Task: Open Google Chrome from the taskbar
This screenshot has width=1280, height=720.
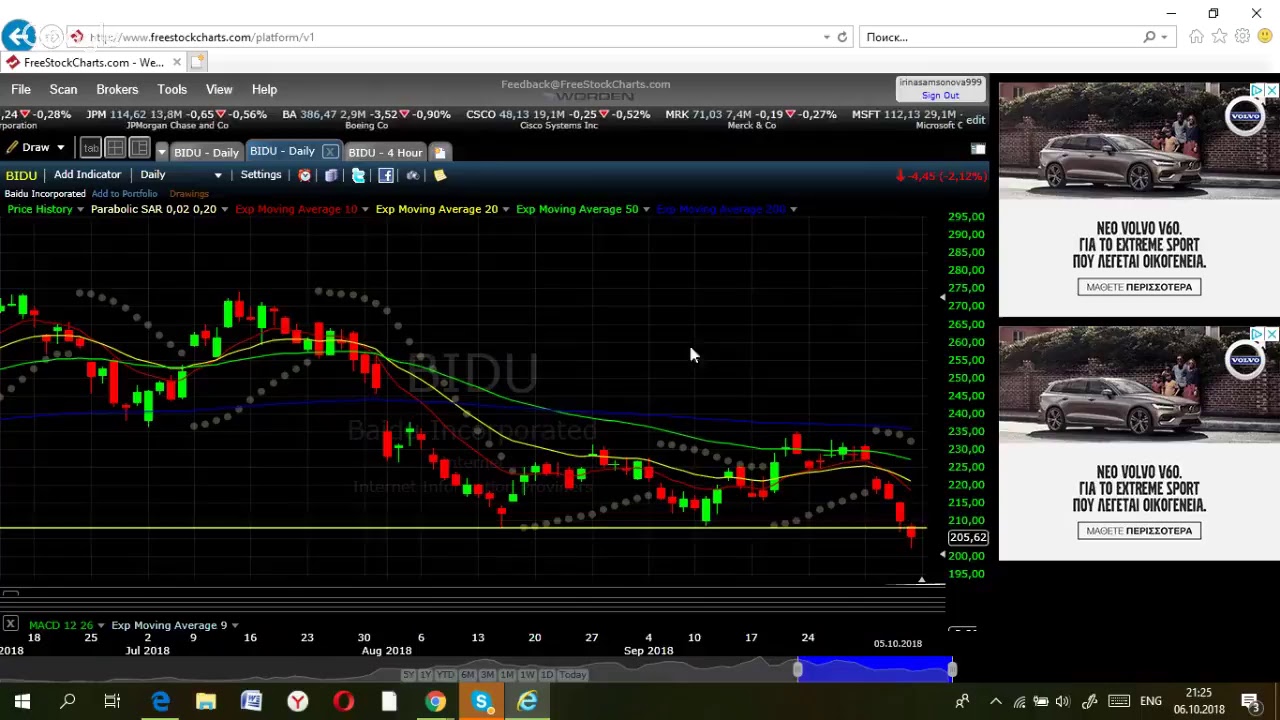Action: click(435, 702)
